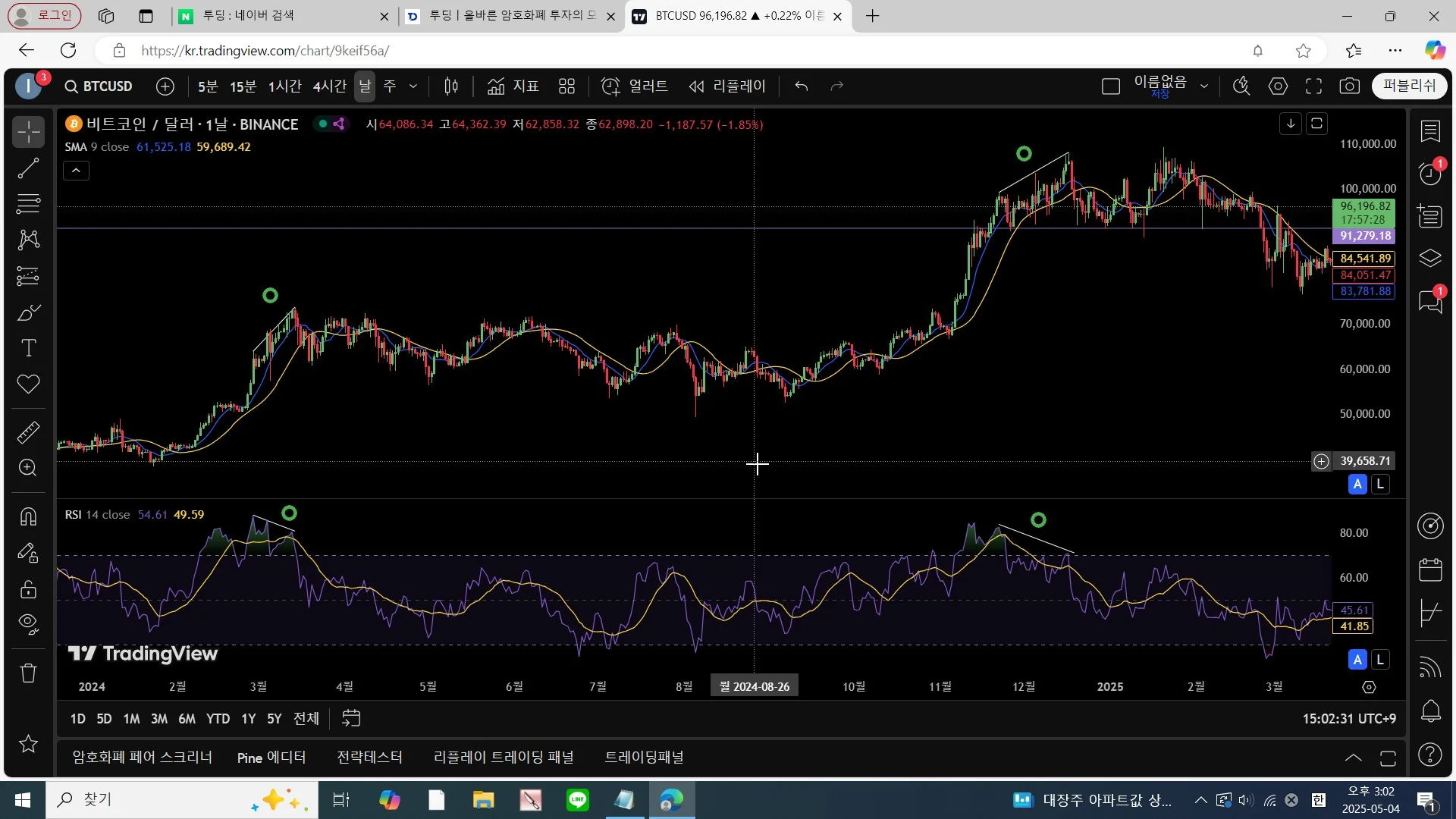Open the candlestick chart type selector
Viewport: 1456px width, 819px height.
pyautogui.click(x=451, y=86)
